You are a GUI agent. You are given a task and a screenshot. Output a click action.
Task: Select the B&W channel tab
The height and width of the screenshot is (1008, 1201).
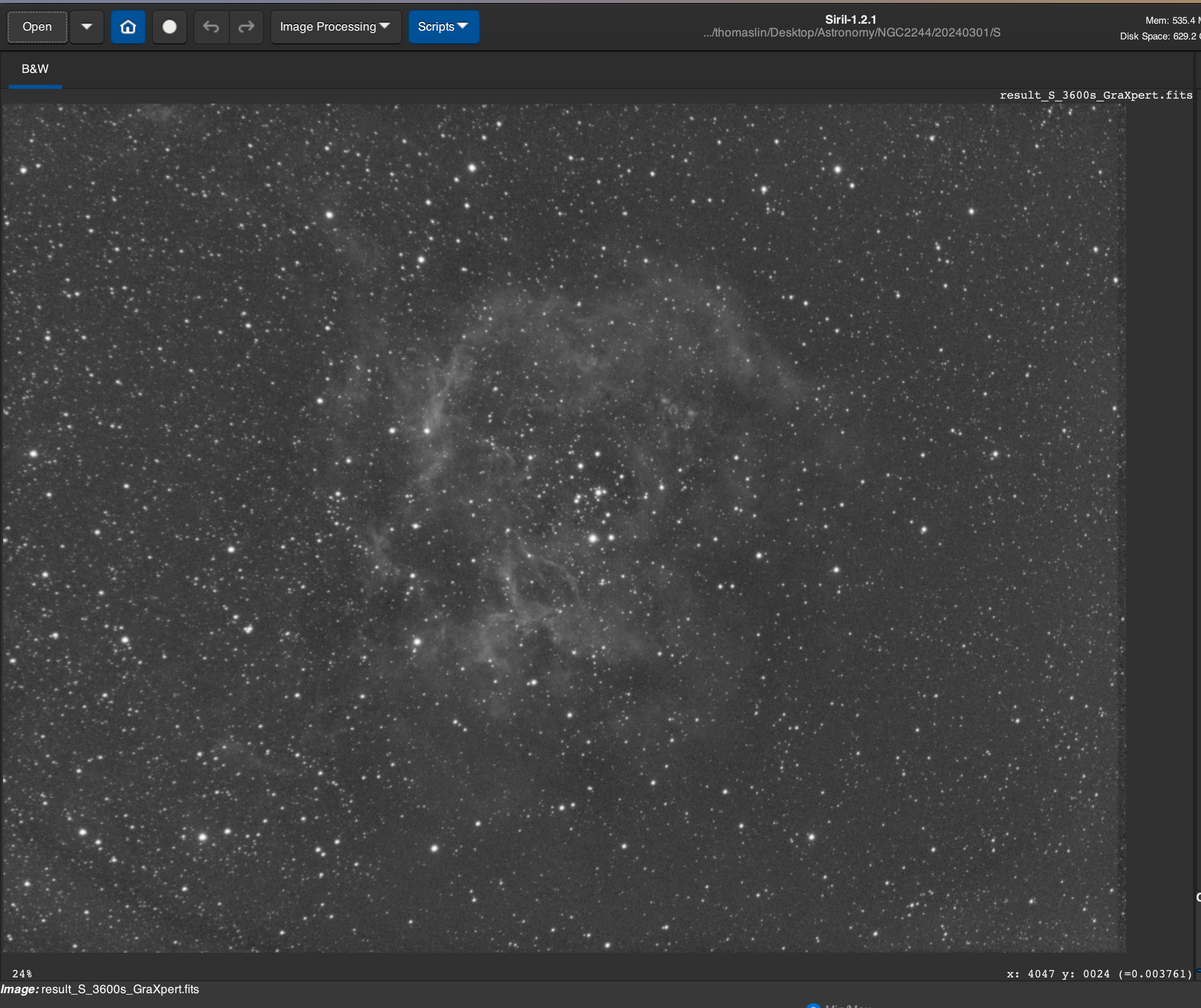[x=35, y=69]
